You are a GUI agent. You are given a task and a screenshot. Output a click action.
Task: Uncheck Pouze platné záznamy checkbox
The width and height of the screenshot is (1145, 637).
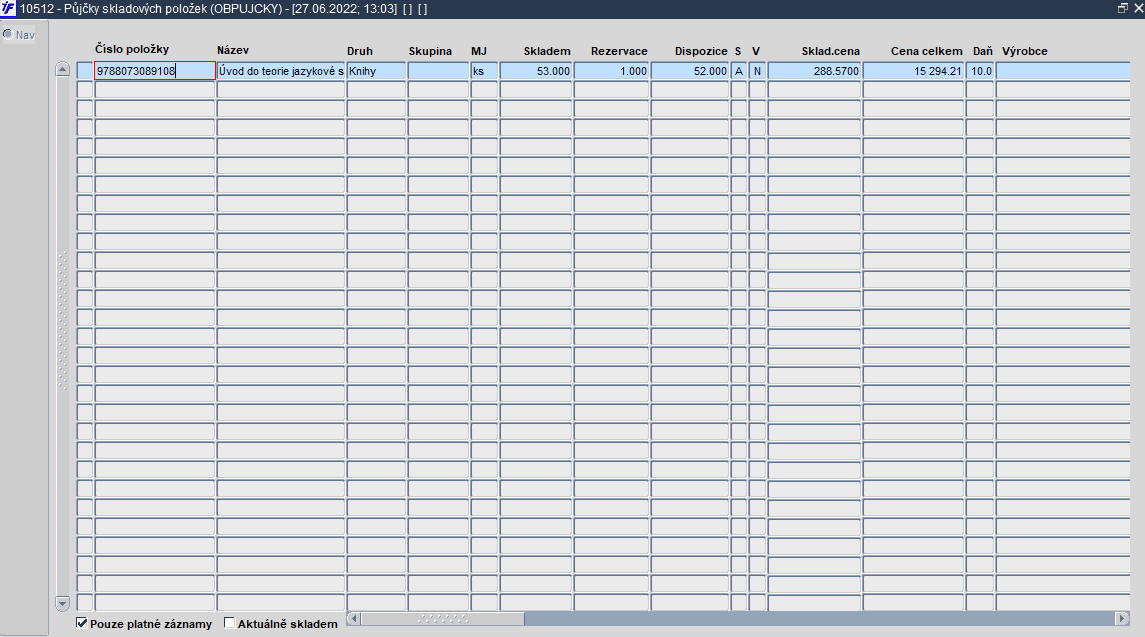82,623
